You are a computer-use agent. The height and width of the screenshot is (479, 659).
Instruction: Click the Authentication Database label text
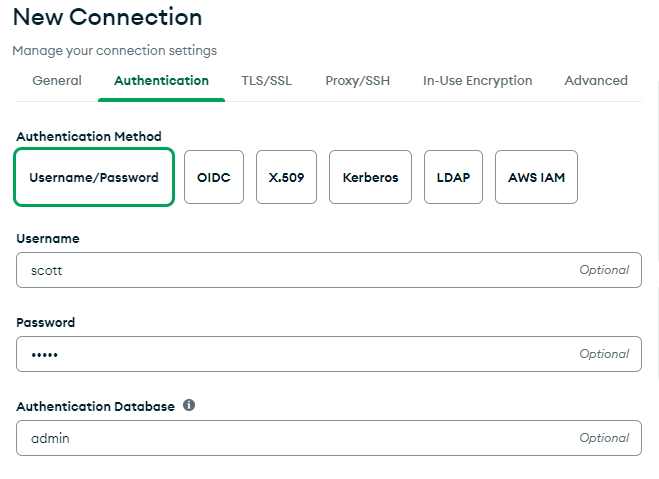pyautogui.click(x=95, y=407)
